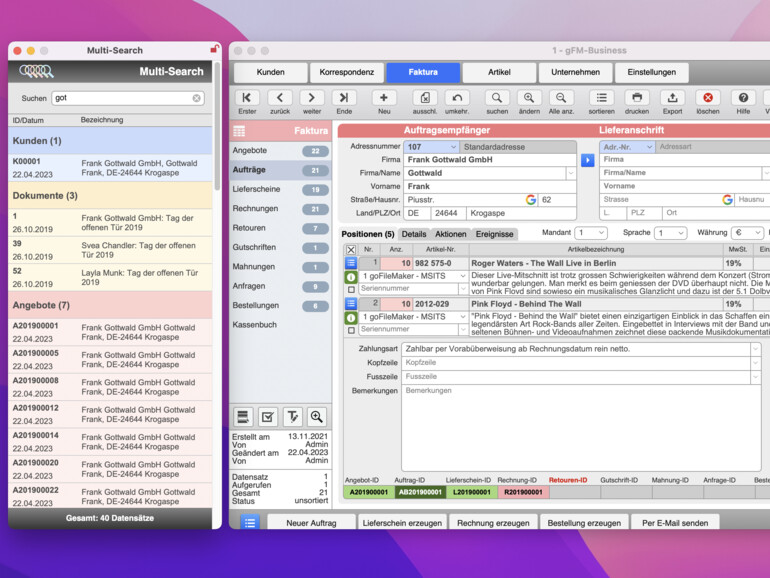Viewport: 770px width, 578px height.
Task: Expand the Zahlungsart dropdown
Action: (754, 349)
